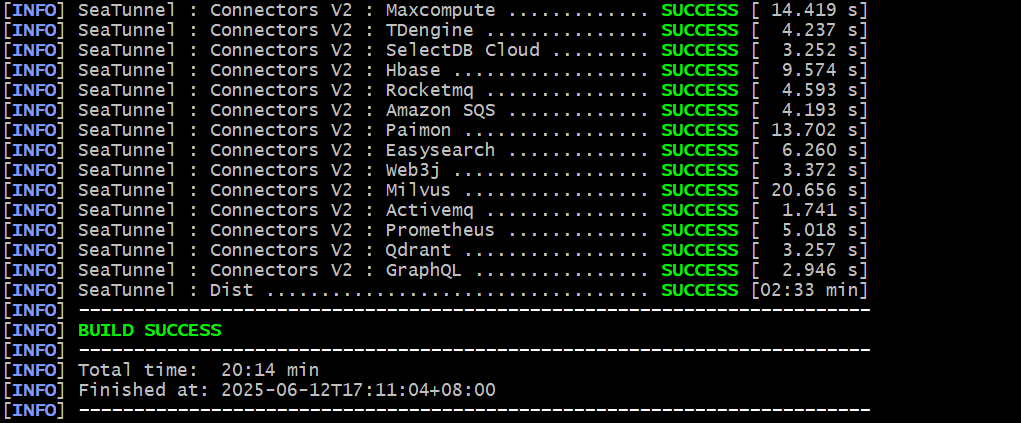
Task: Select the GraphQL connector text
Action: [424, 270]
